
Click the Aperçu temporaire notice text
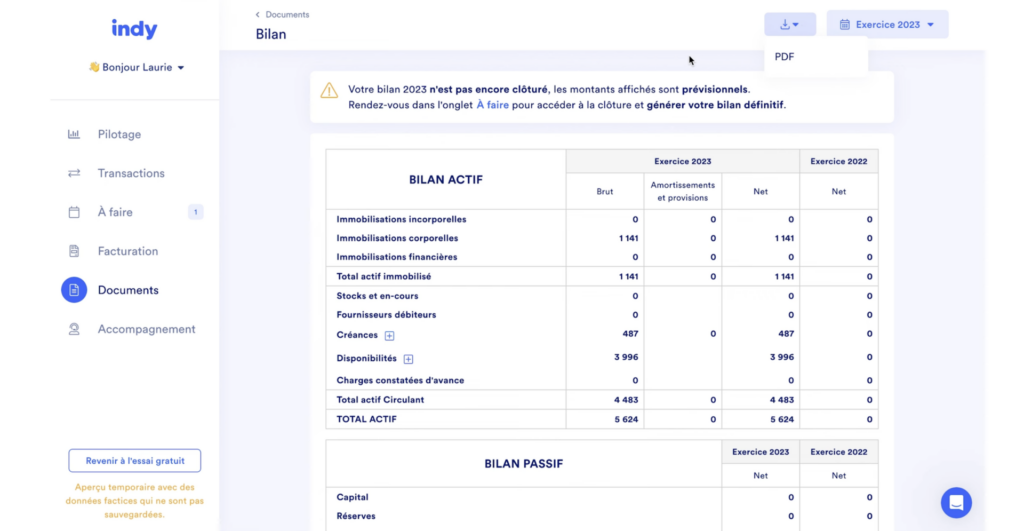click(135, 501)
